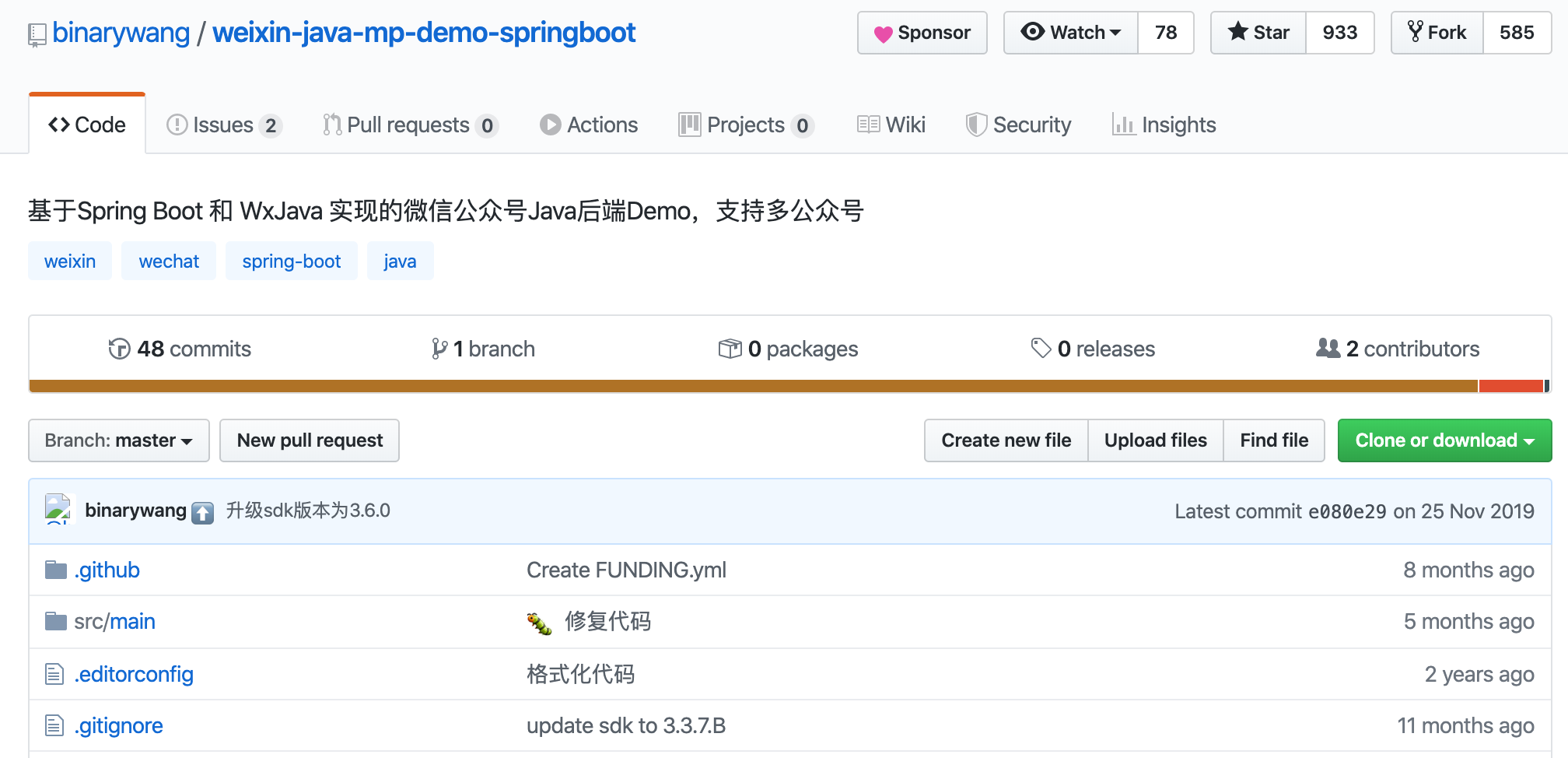View the 933 stargazers count

click(x=1340, y=33)
